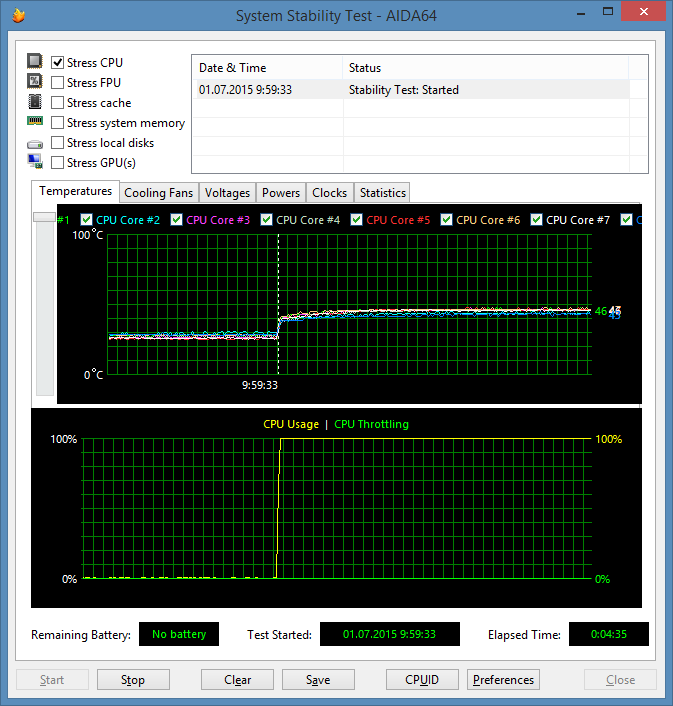The height and width of the screenshot is (706, 673).
Task: Toggle the CPU Core #4 graph checkbox
Action: point(266,220)
